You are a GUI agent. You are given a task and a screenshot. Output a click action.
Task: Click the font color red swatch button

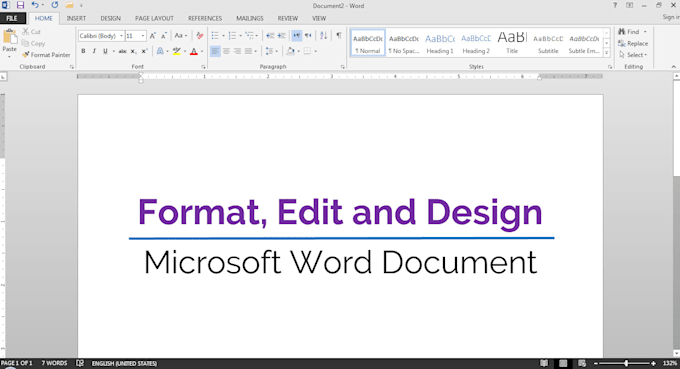click(x=194, y=51)
